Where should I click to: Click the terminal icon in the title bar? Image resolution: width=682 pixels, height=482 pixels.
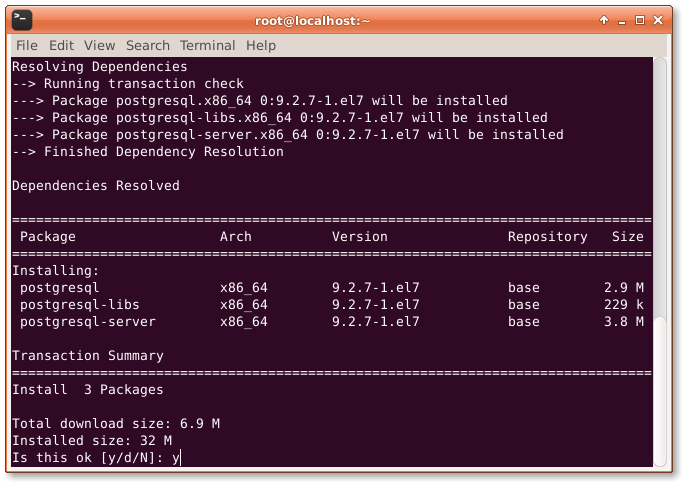tap(21, 19)
